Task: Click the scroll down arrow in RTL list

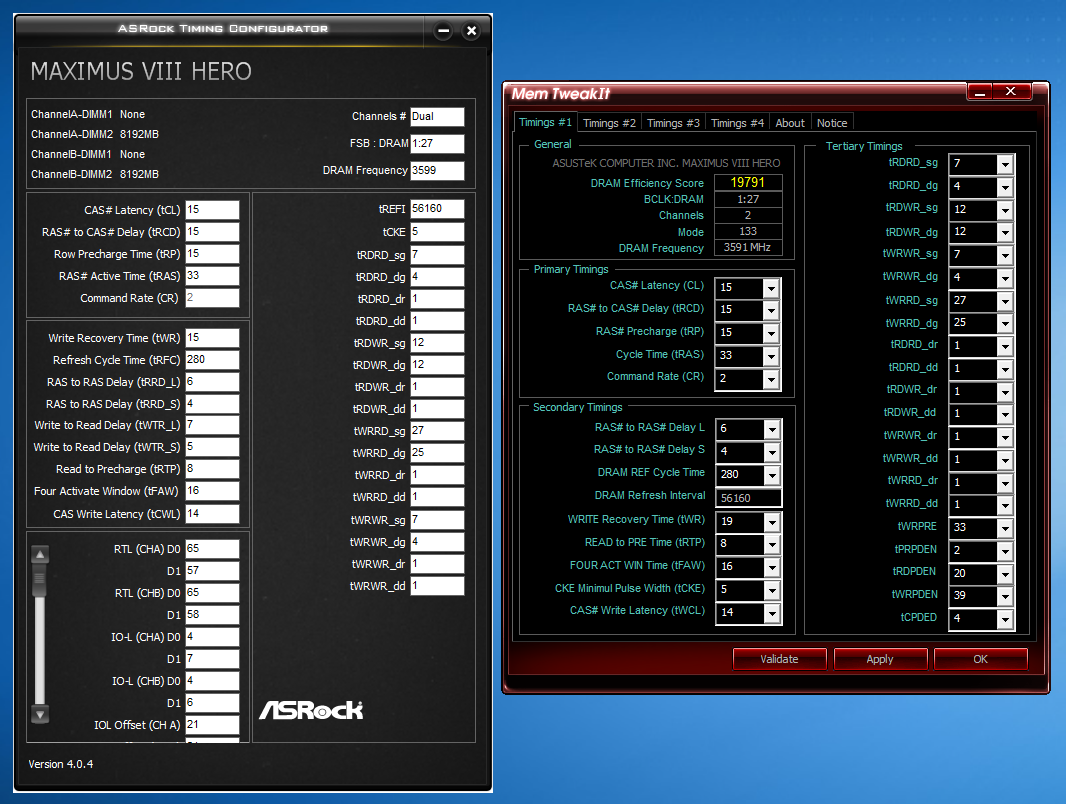Action: point(40,714)
